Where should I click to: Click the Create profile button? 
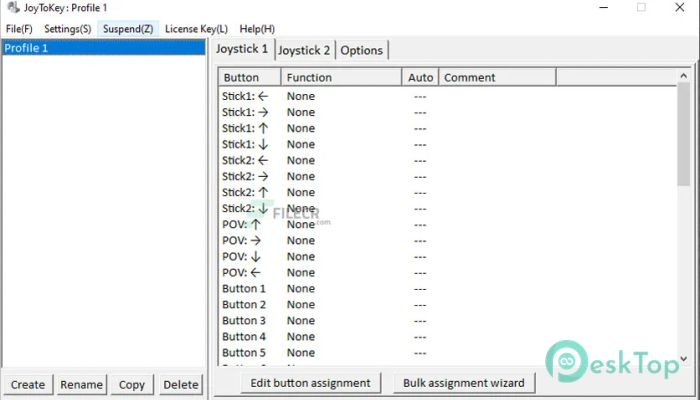click(28, 384)
